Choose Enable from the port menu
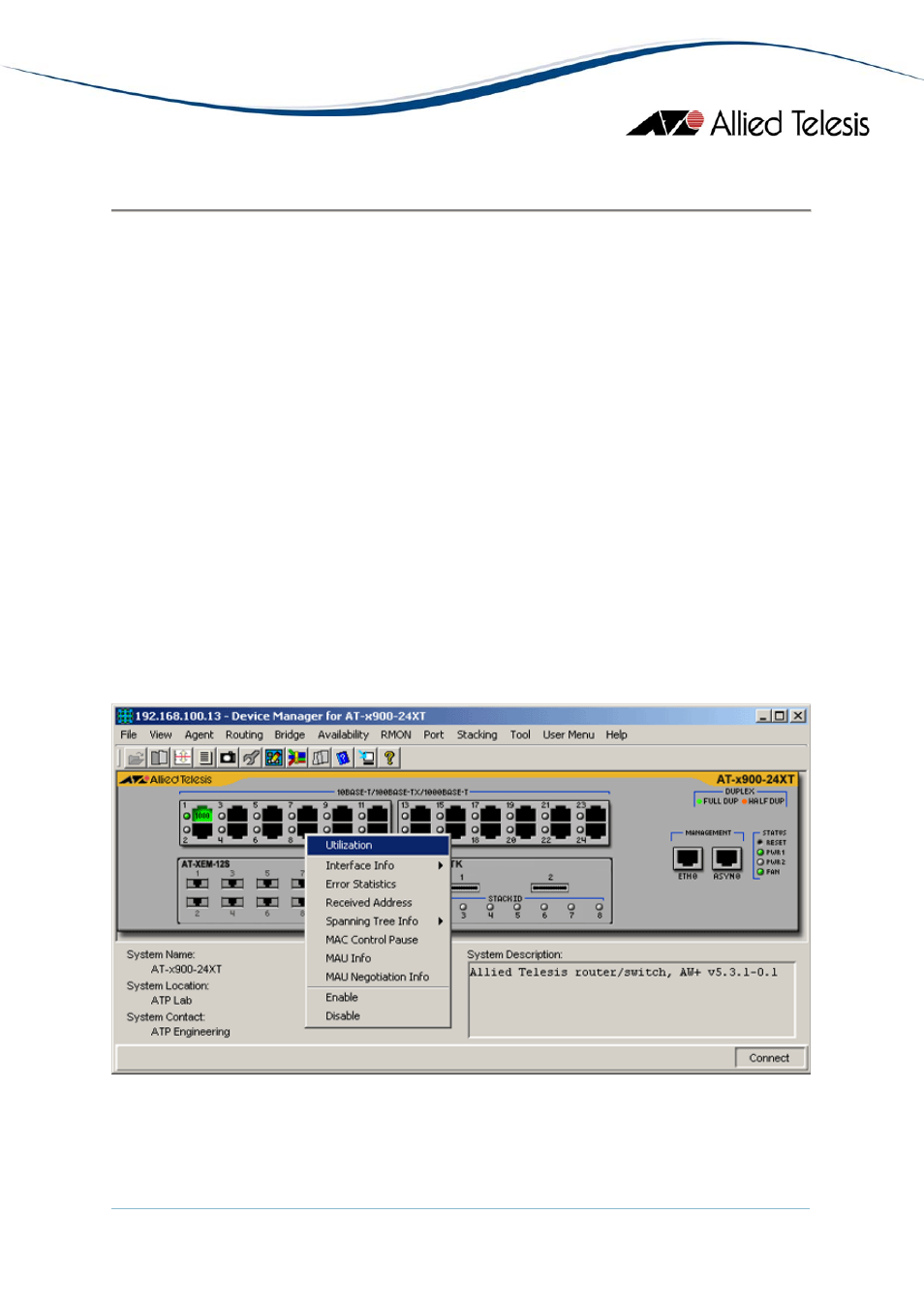This screenshot has height=1308, width=924. tap(378, 998)
